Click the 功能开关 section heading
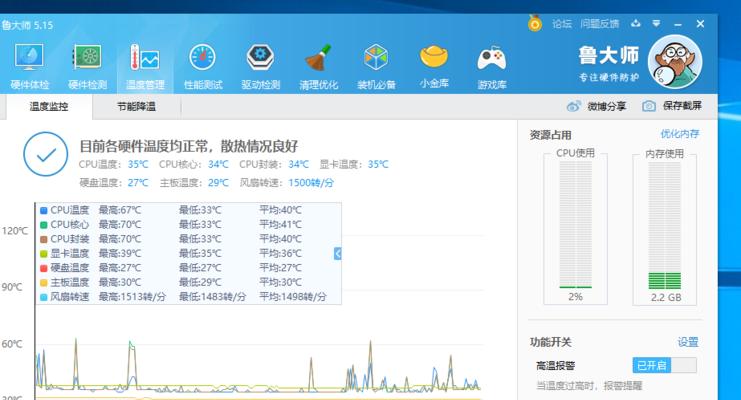Viewport: 741px width, 400px height. pyautogui.click(x=551, y=342)
